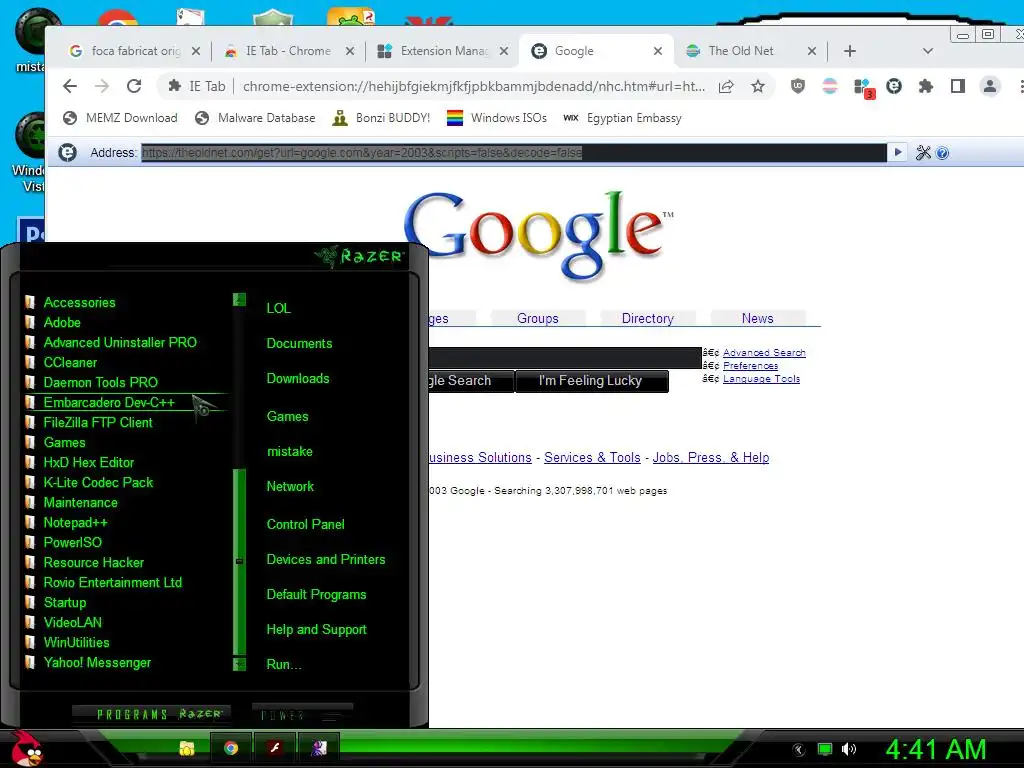This screenshot has width=1024, height=768.
Task: Open Devices and Printers in start menu
Action: pos(326,560)
